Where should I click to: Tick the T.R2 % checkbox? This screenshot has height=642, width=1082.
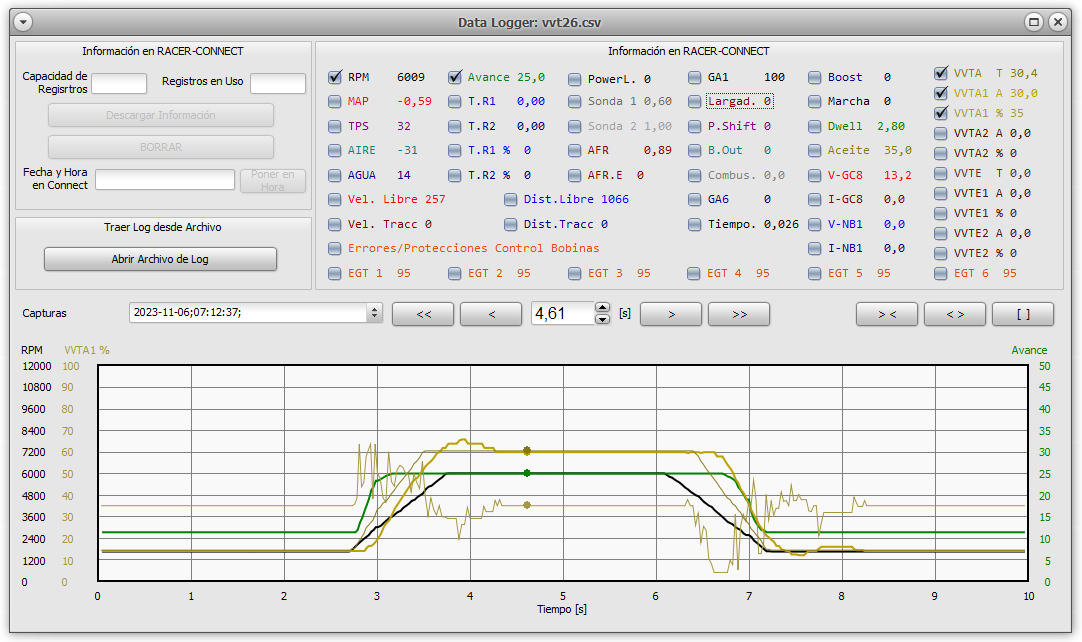(455, 175)
